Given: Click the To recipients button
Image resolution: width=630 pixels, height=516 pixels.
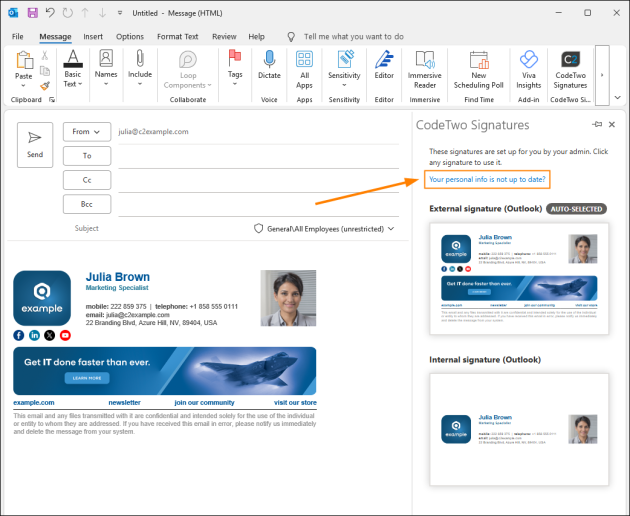Looking at the screenshot, I should [87, 156].
